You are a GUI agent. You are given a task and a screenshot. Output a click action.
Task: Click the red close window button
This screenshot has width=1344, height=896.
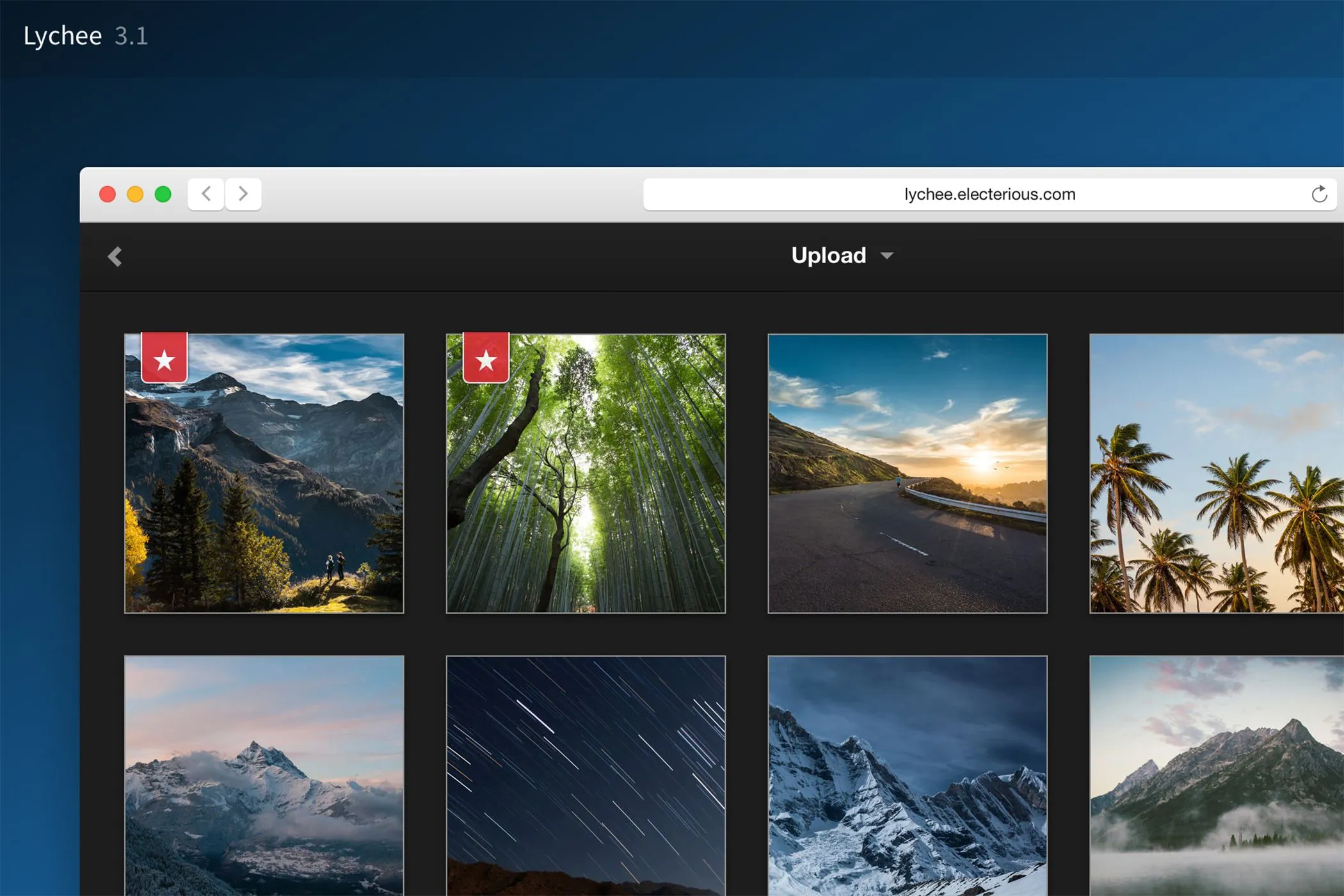pos(108,194)
